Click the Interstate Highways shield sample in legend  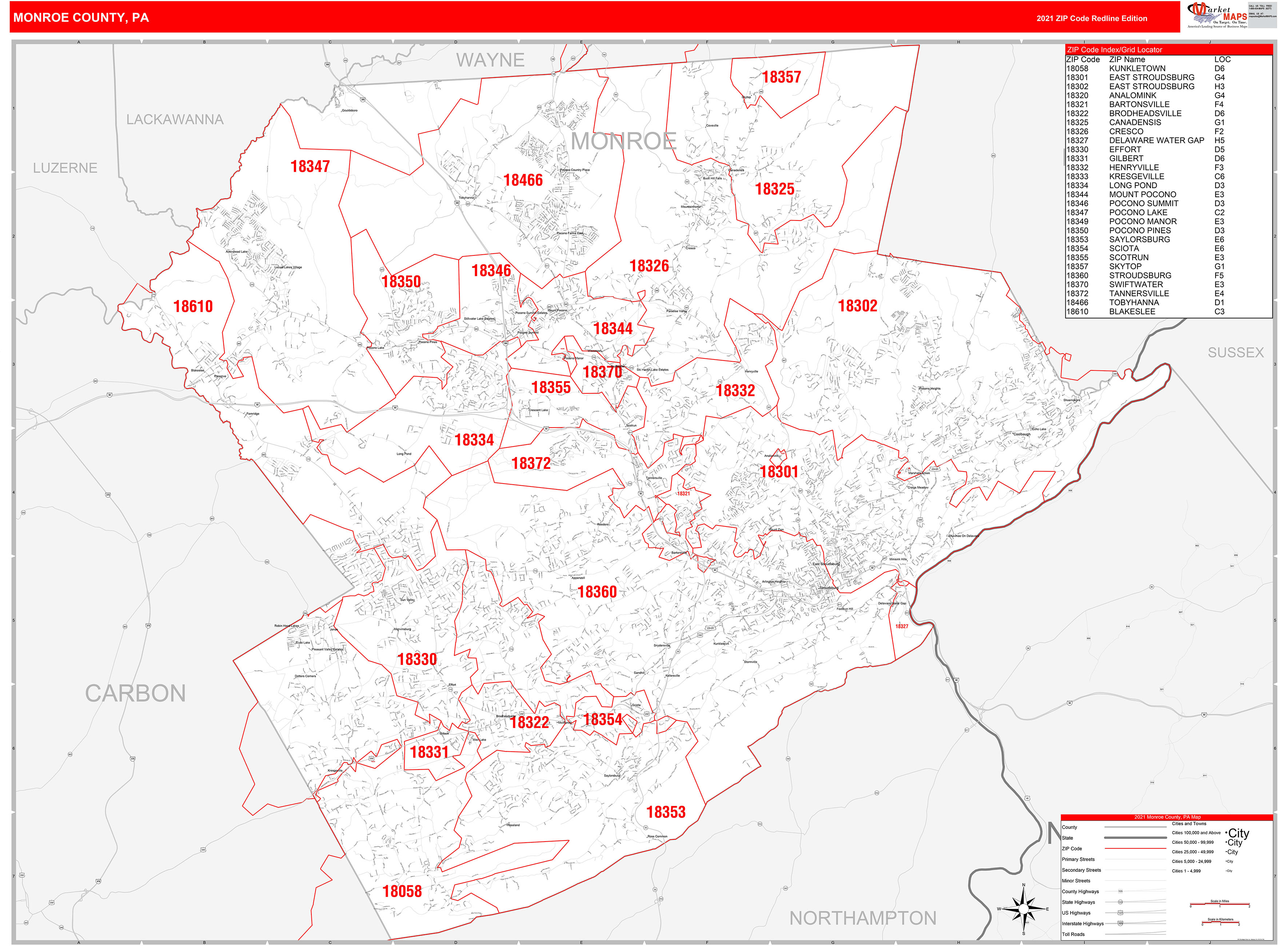pyautogui.click(x=1120, y=923)
